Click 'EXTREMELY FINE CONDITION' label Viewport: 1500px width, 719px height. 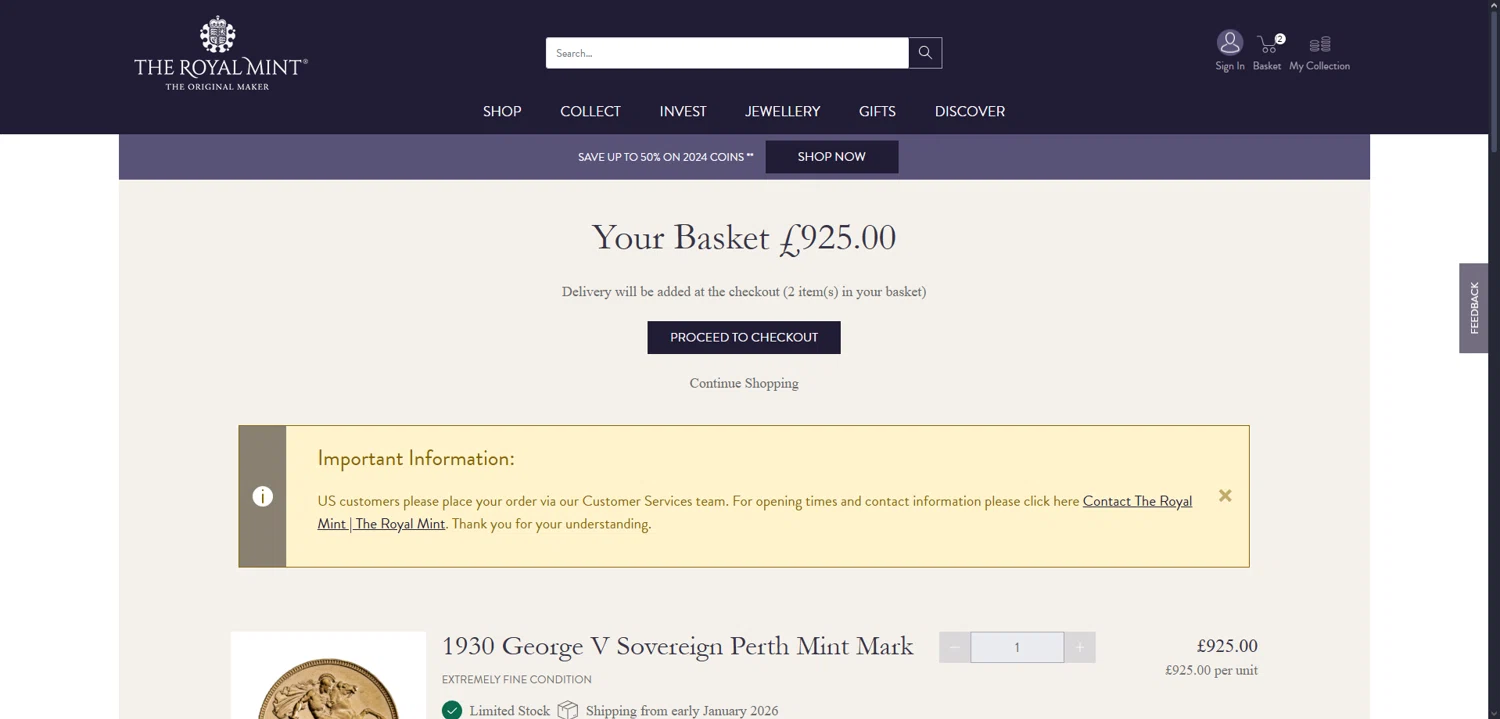coord(517,680)
